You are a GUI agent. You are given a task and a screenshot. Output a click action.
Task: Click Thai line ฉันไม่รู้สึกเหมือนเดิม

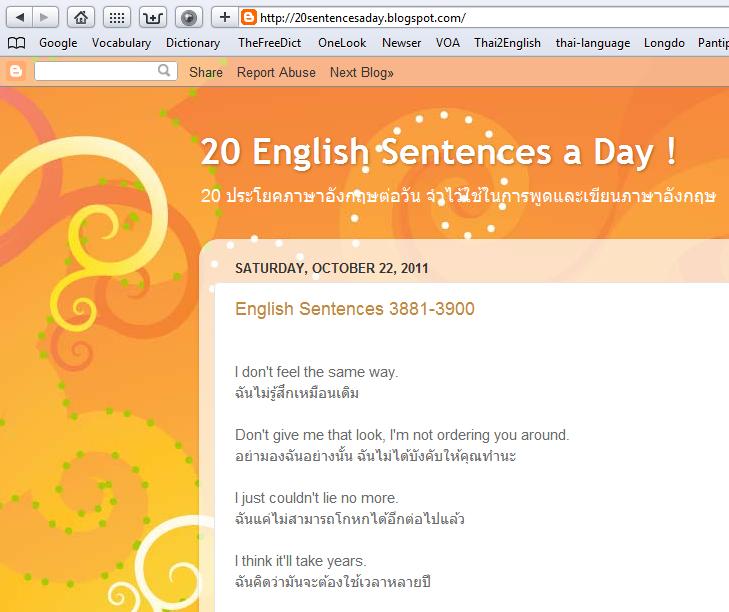(x=297, y=393)
